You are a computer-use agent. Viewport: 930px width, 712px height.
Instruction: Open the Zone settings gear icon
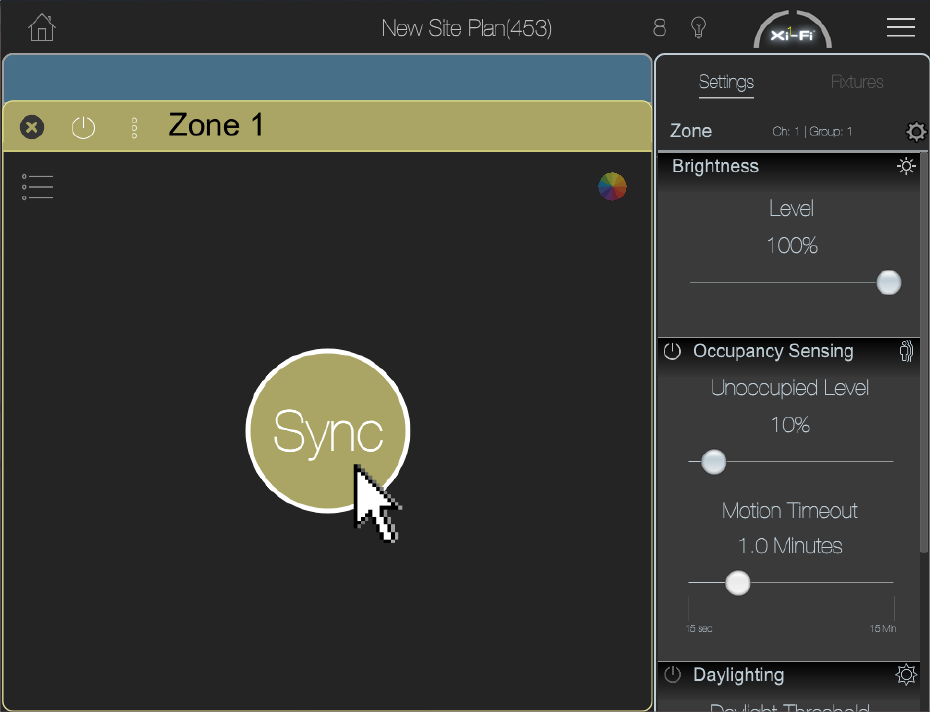click(915, 132)
